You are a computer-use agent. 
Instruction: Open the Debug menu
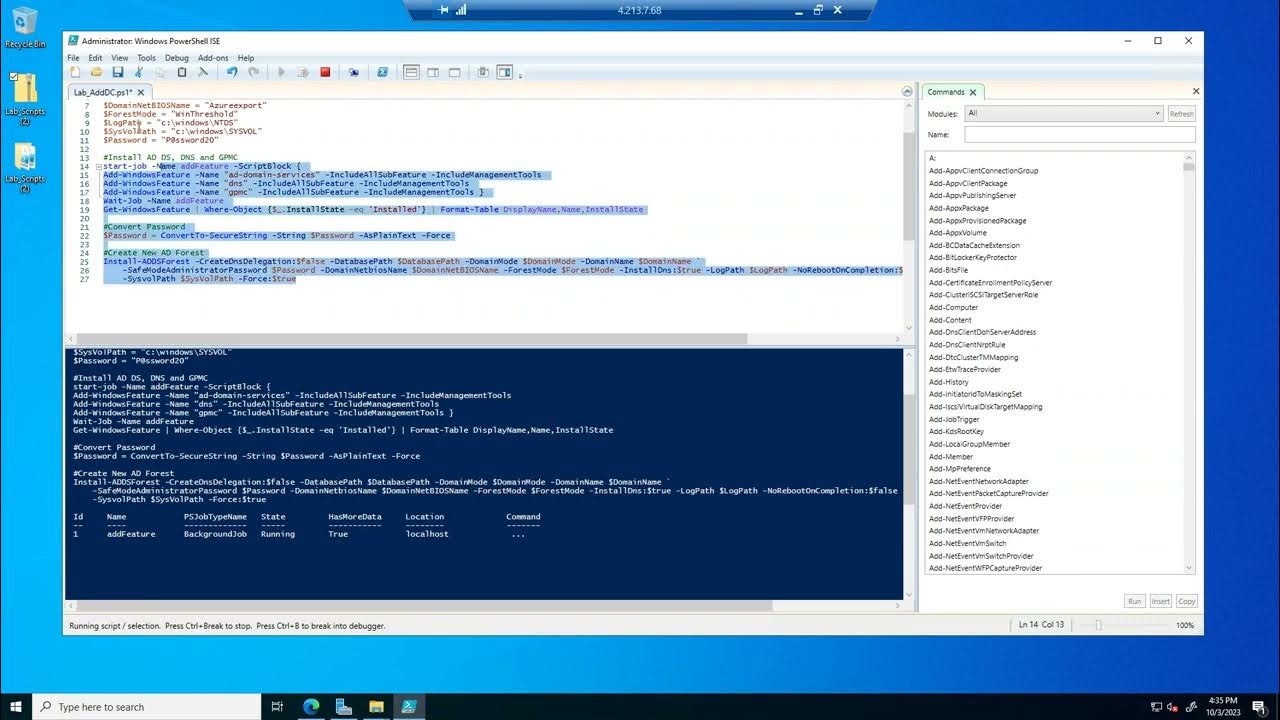[x=177, y=58]
